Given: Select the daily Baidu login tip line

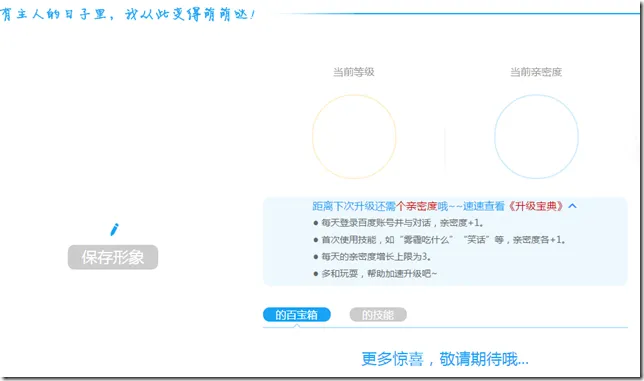Looking at the screenshot, I should (398, 223).
